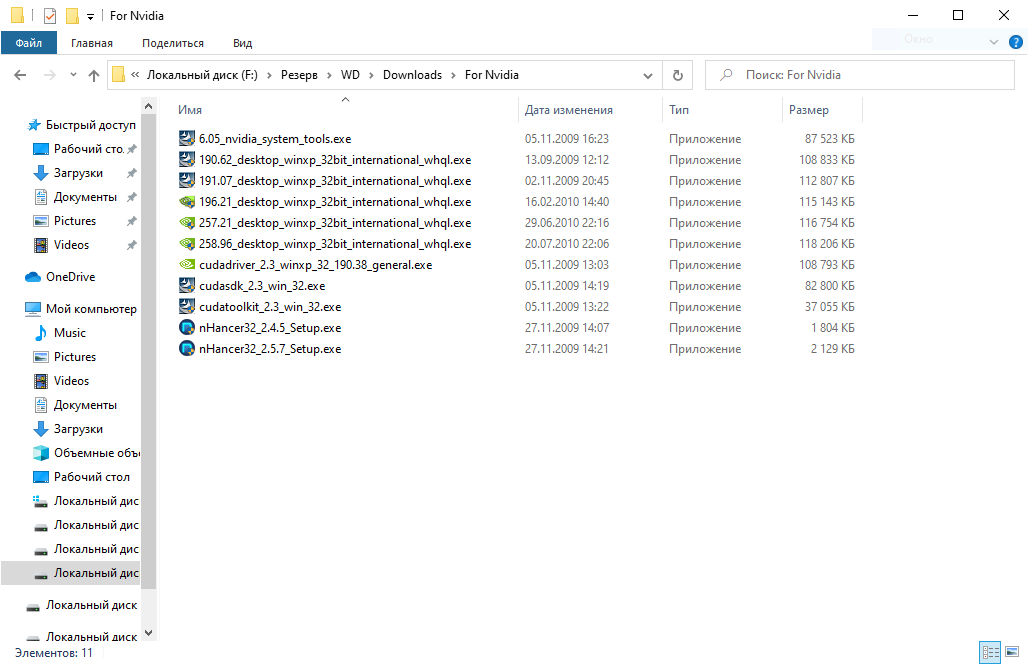The width and height of the screenshot is (1028, 665).
Task: Select file name cudadriver_2.3_winxp_32_190.38_general.exe
Action: click(x=315, y=264)
